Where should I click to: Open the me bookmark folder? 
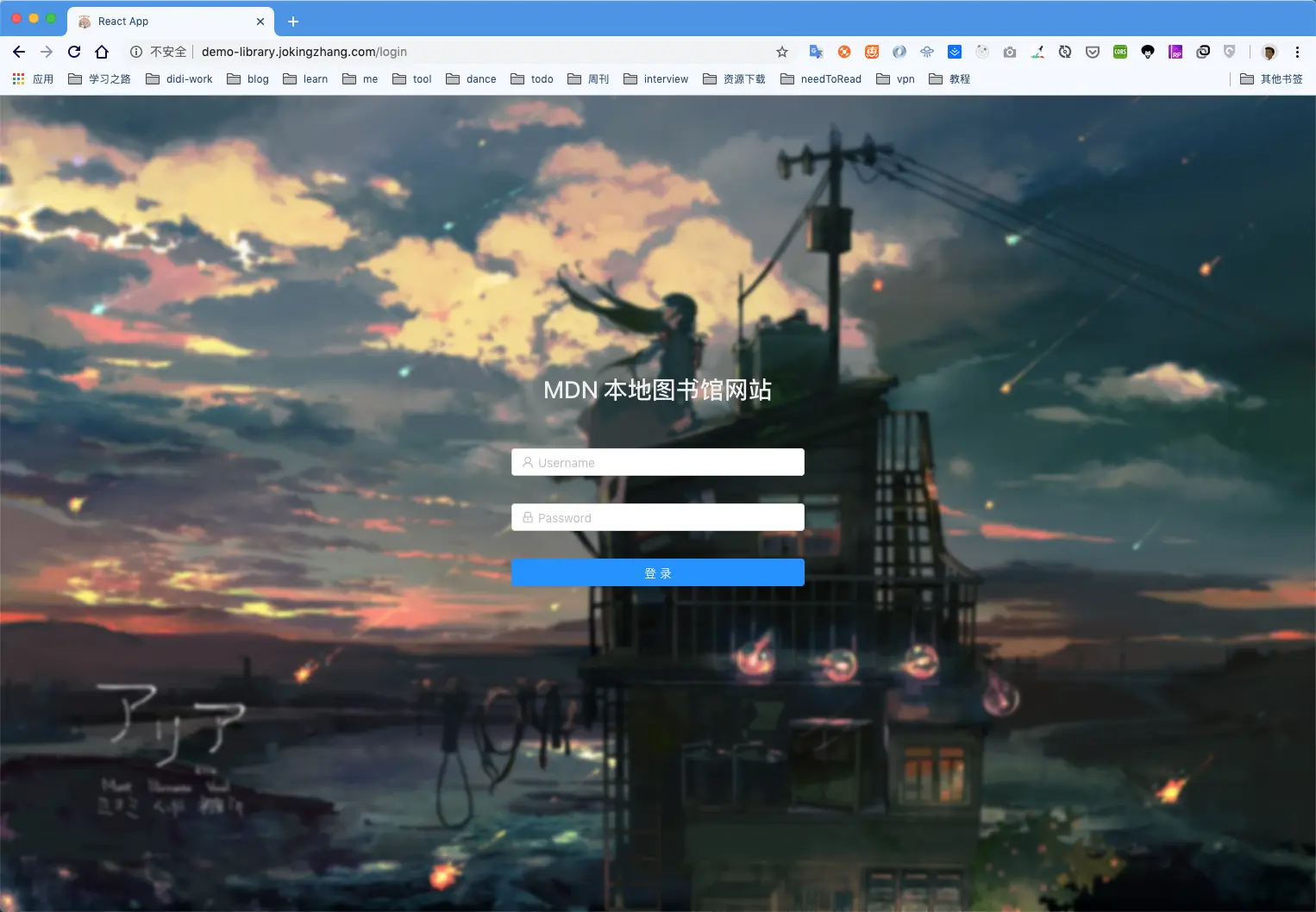pos(360,78)
